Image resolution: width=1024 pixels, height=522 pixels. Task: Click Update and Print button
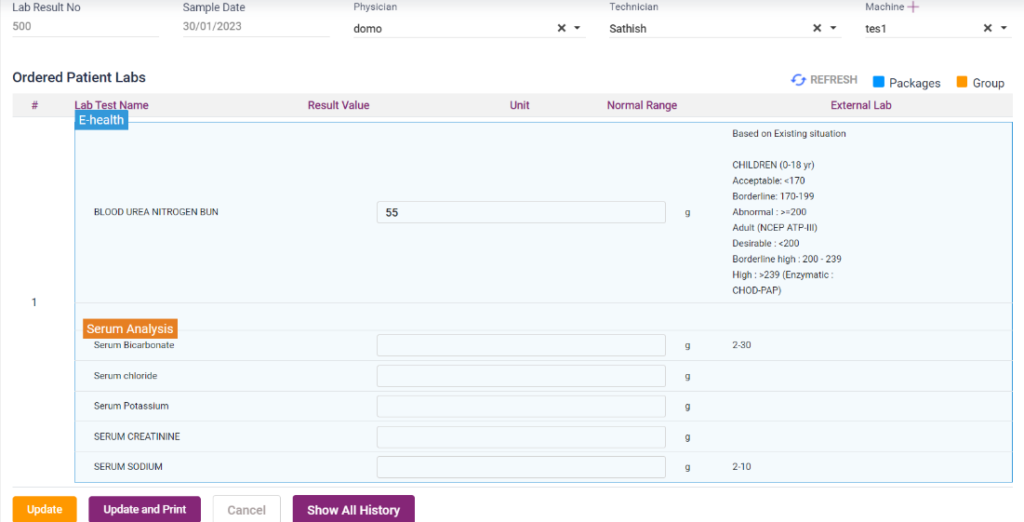pyautogui.click(x=145, y=509)
